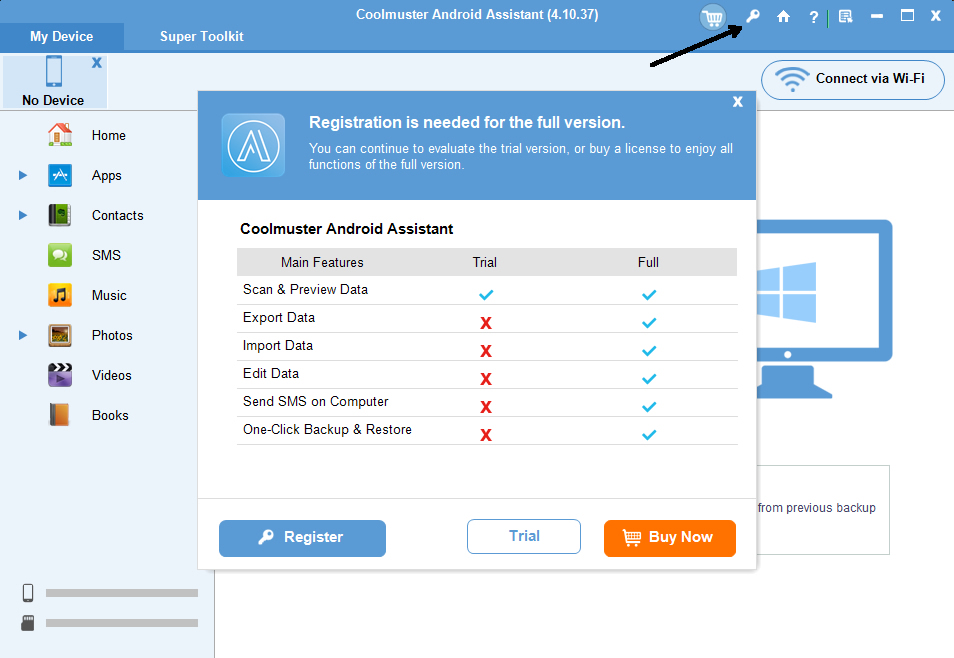Click the Full checkmark for Import Data
Viewport: 954px width, 658px height.
[x=649, y=351]
